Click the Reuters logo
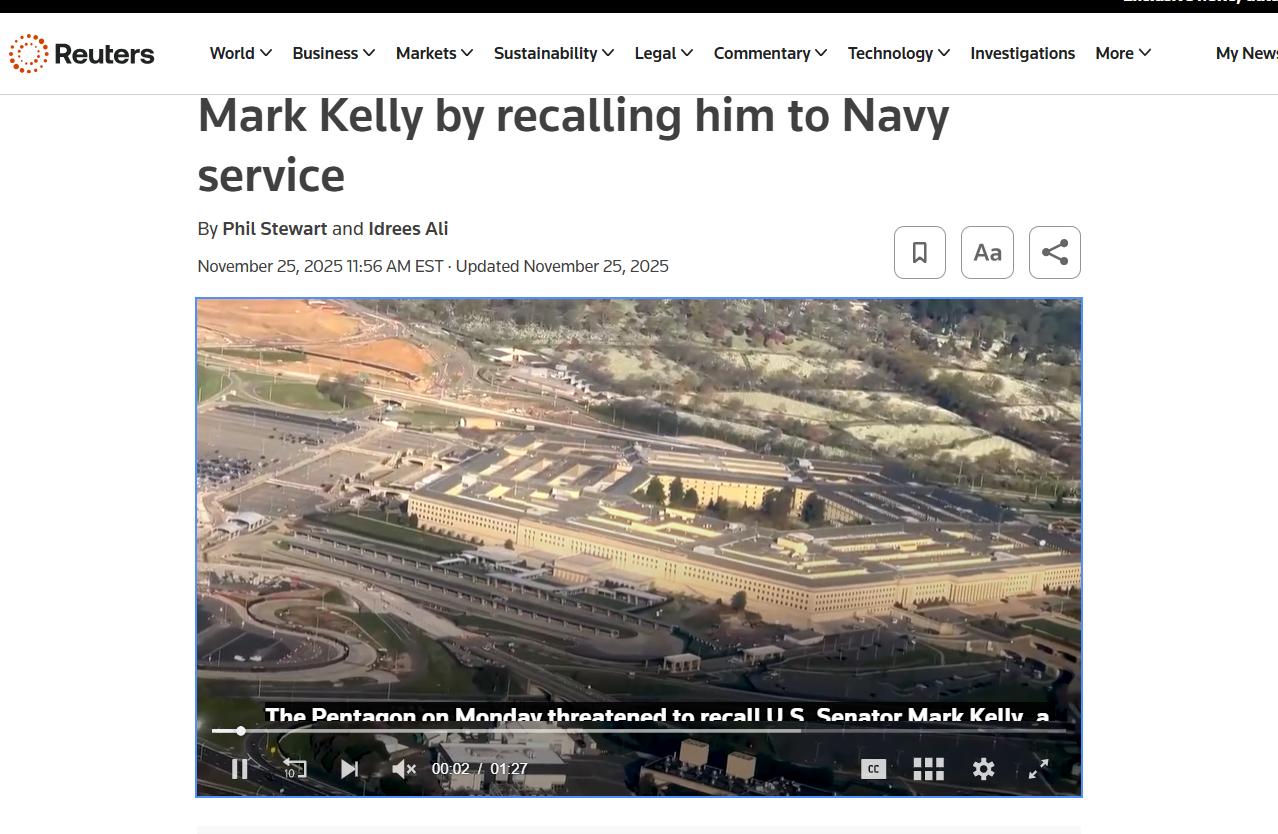This screenshot has height=834, width=1278. click(82, 53)
